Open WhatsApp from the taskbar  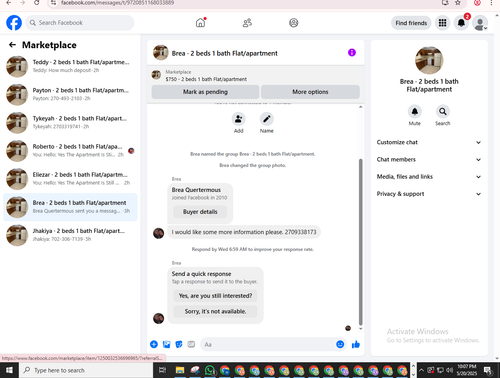click(210, 370)
